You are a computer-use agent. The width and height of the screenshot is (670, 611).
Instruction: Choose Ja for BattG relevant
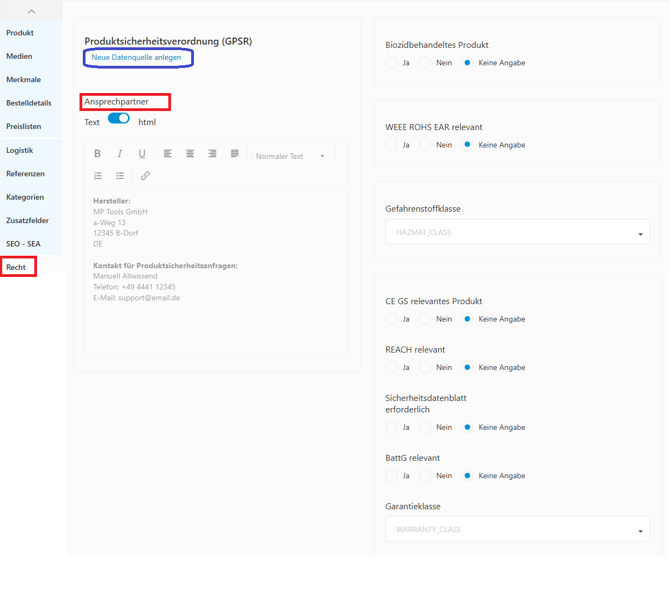pyautogui.click(x=392, y=476)
